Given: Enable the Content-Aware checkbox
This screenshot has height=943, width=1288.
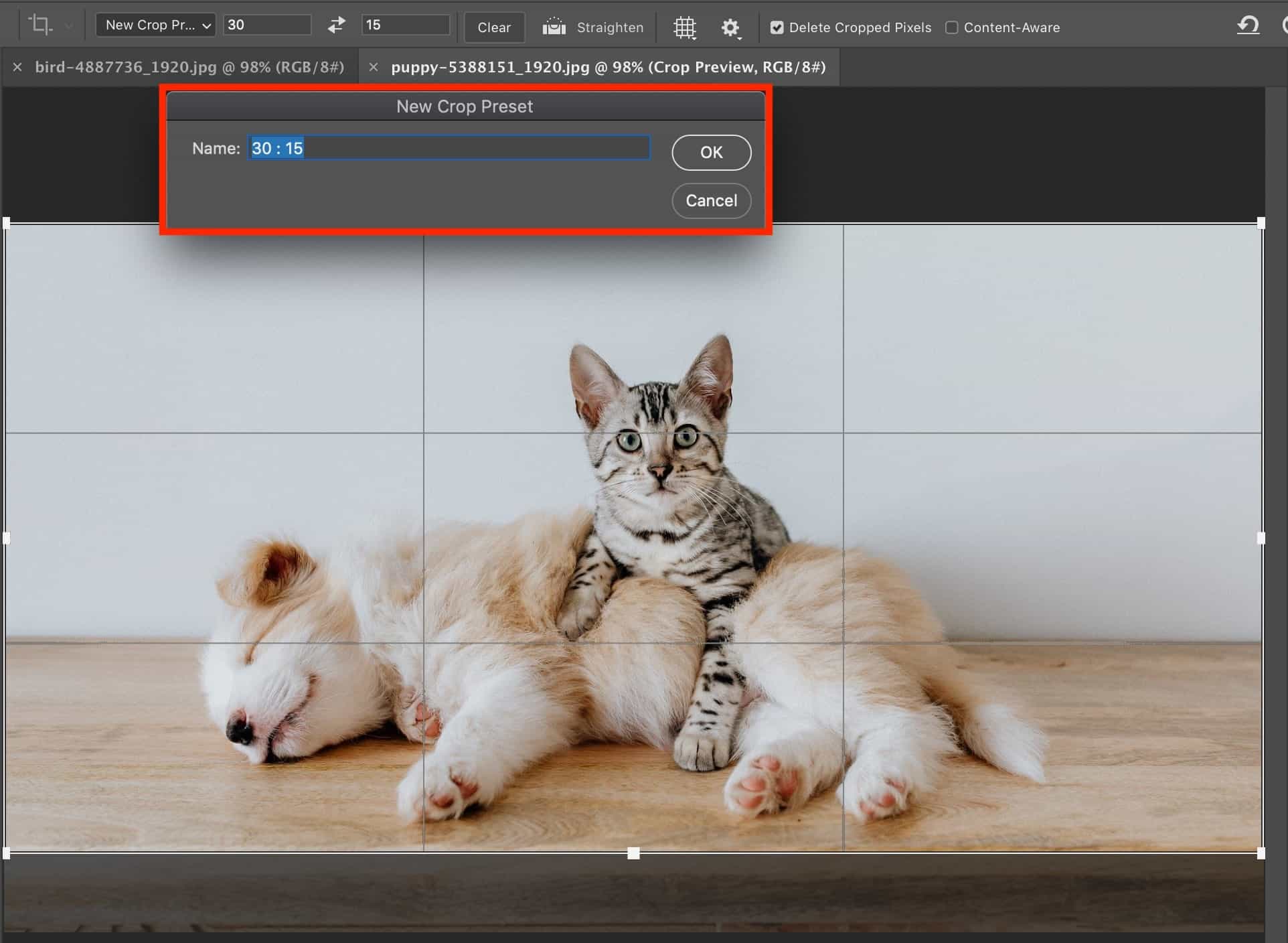Looking at the screenshot, I should click(x=951, y=27).
